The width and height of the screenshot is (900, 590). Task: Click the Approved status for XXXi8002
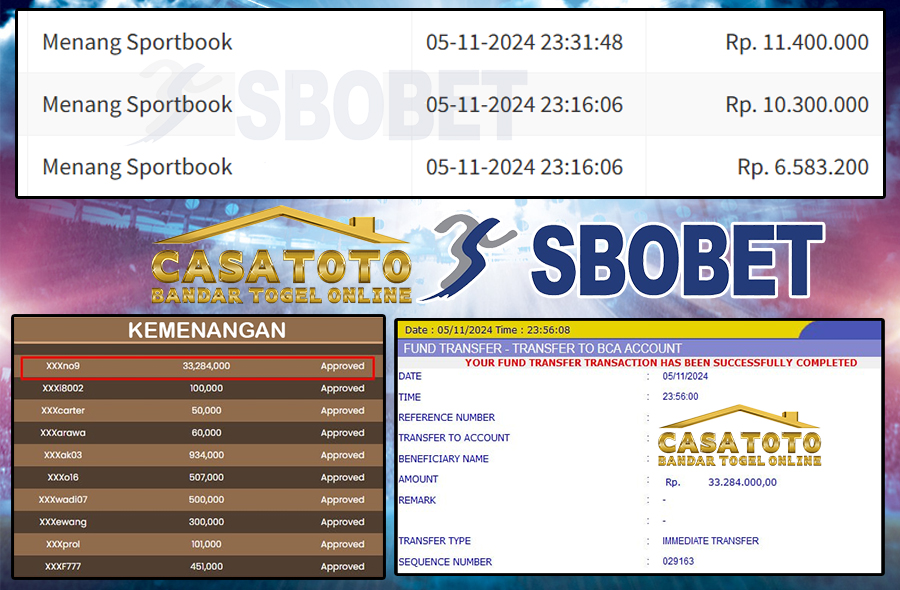[342, 388]
